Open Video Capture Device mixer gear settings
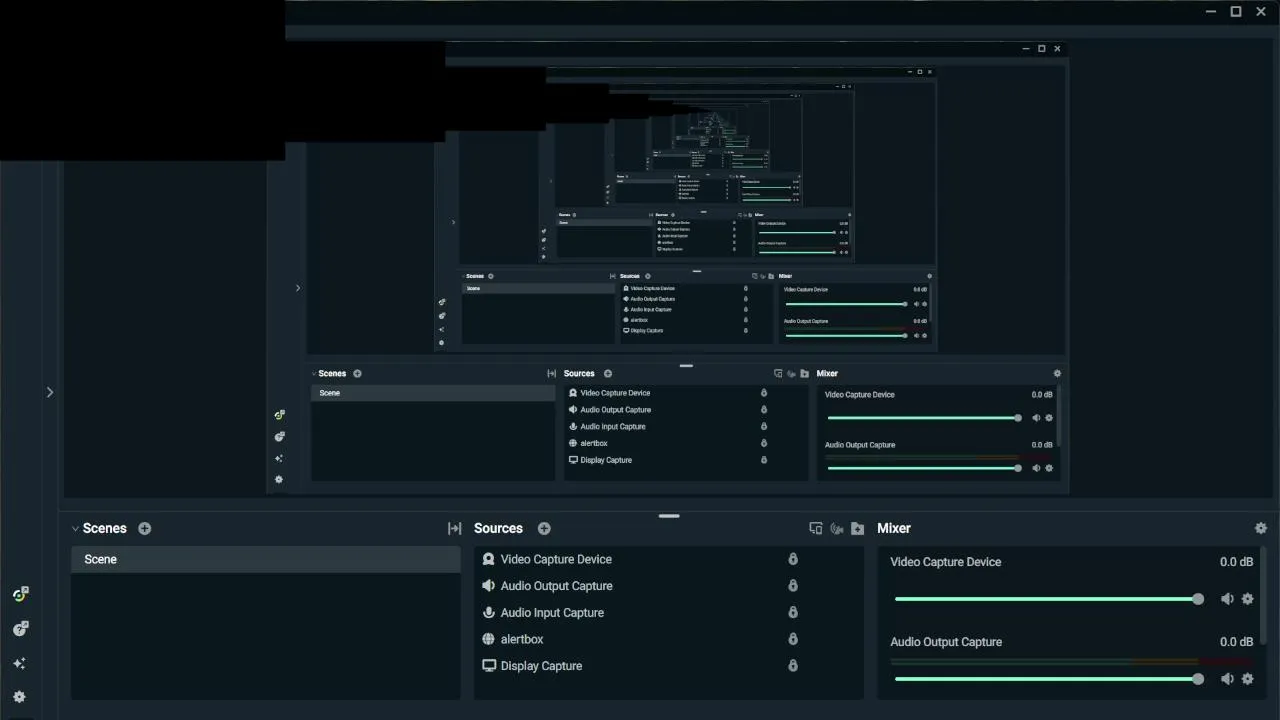1280x720 pixels. pyautogui.click(x=1247, y=599)
